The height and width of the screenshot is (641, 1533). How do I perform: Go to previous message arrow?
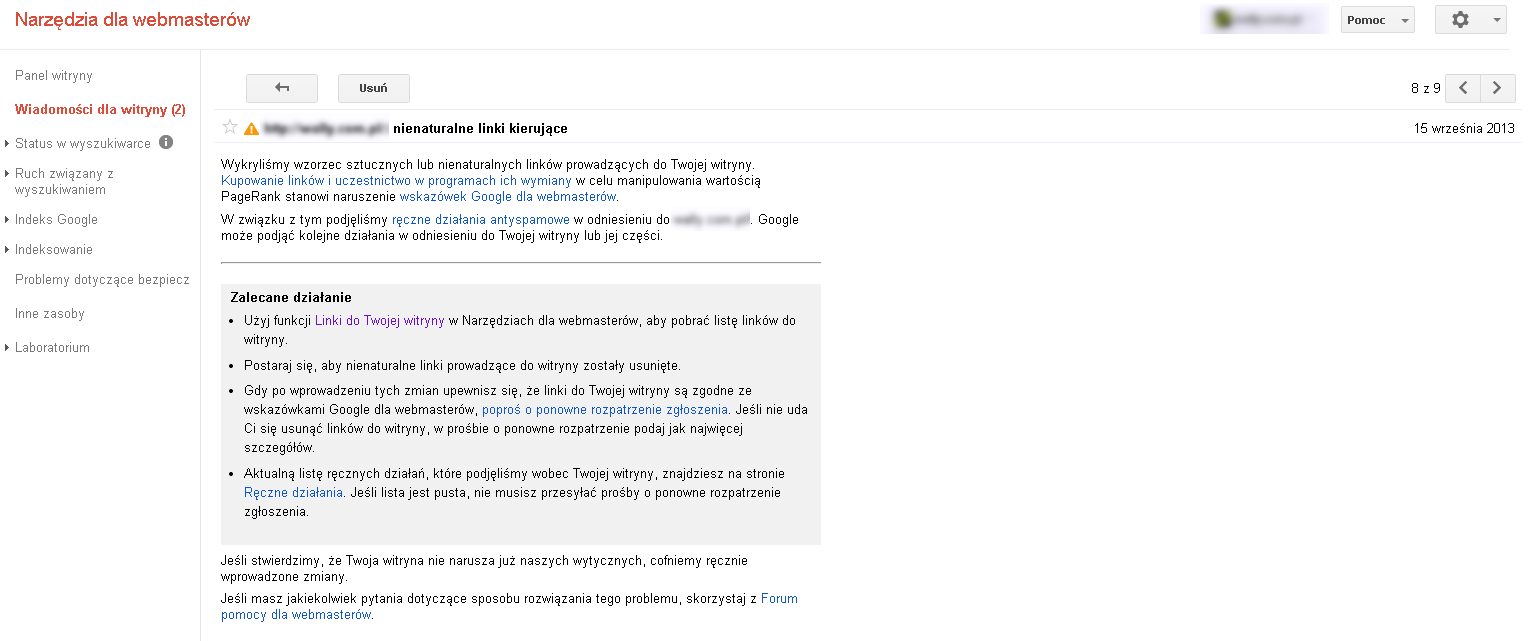[x=1463, y=88]
